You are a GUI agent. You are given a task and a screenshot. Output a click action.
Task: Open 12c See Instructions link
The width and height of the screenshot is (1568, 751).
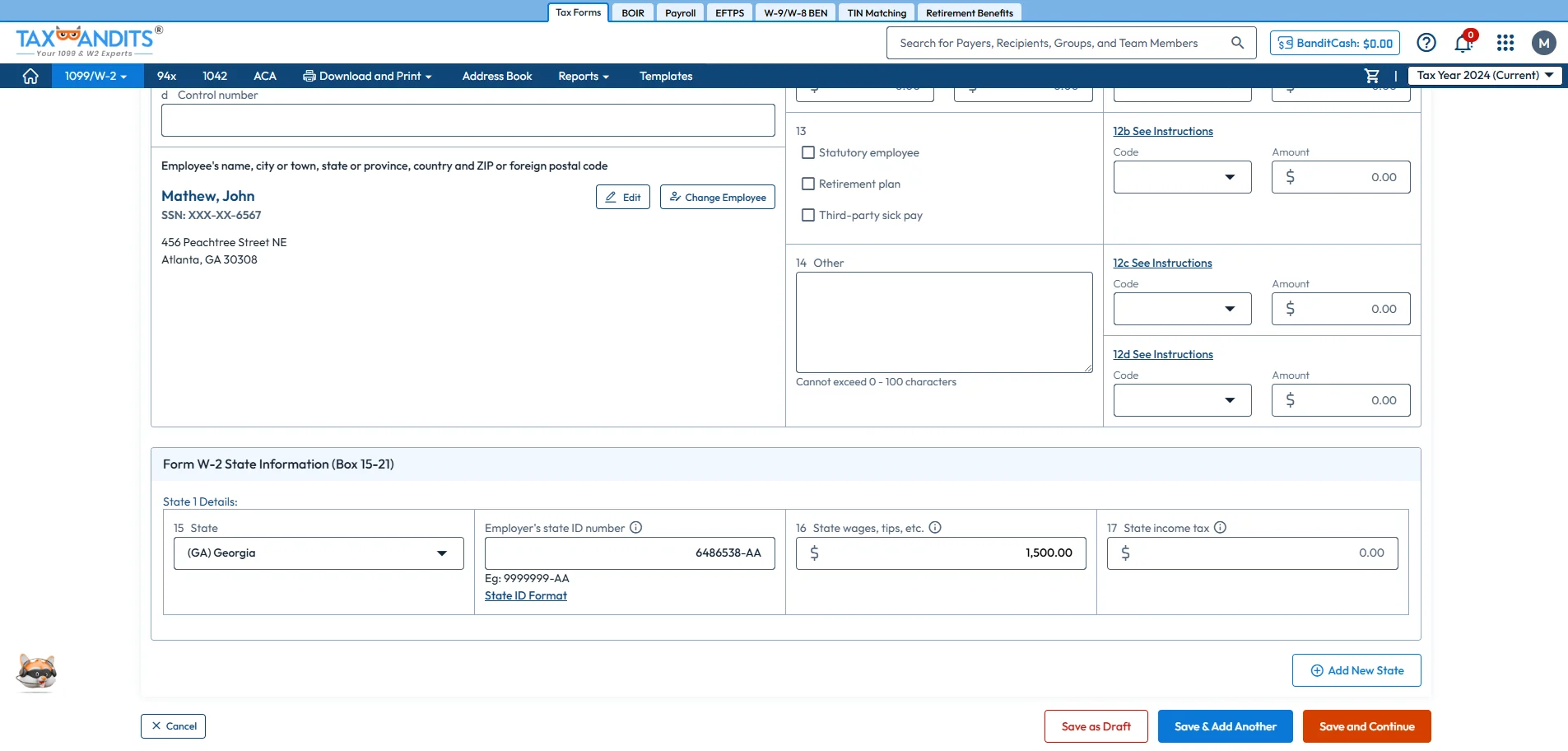coord(1162,263)
